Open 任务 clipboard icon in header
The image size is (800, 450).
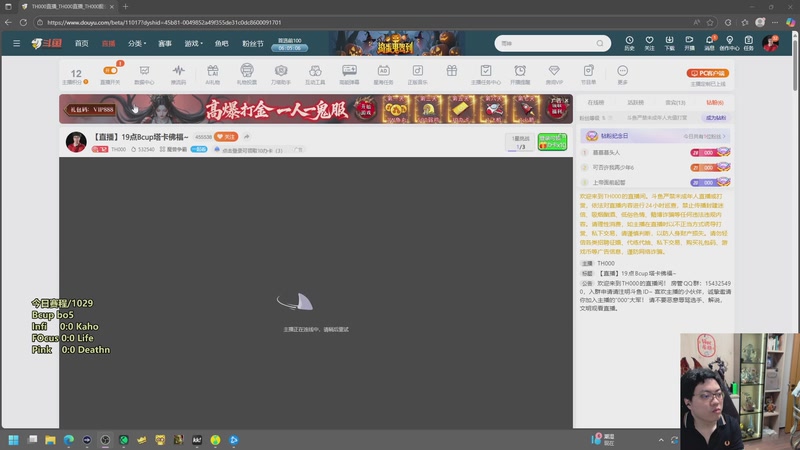click(748, 43)
